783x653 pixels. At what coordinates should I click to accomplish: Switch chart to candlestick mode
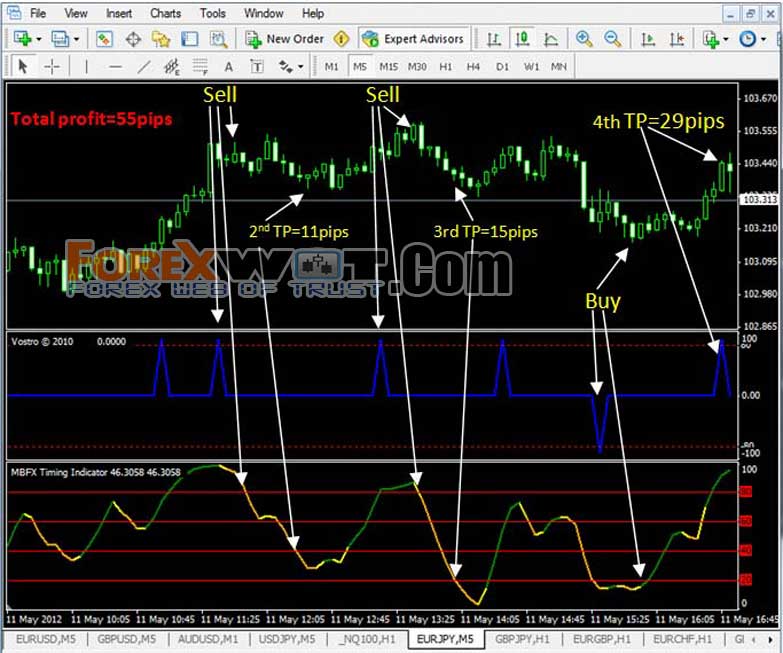pyautogui.click(x=522, y=39)
